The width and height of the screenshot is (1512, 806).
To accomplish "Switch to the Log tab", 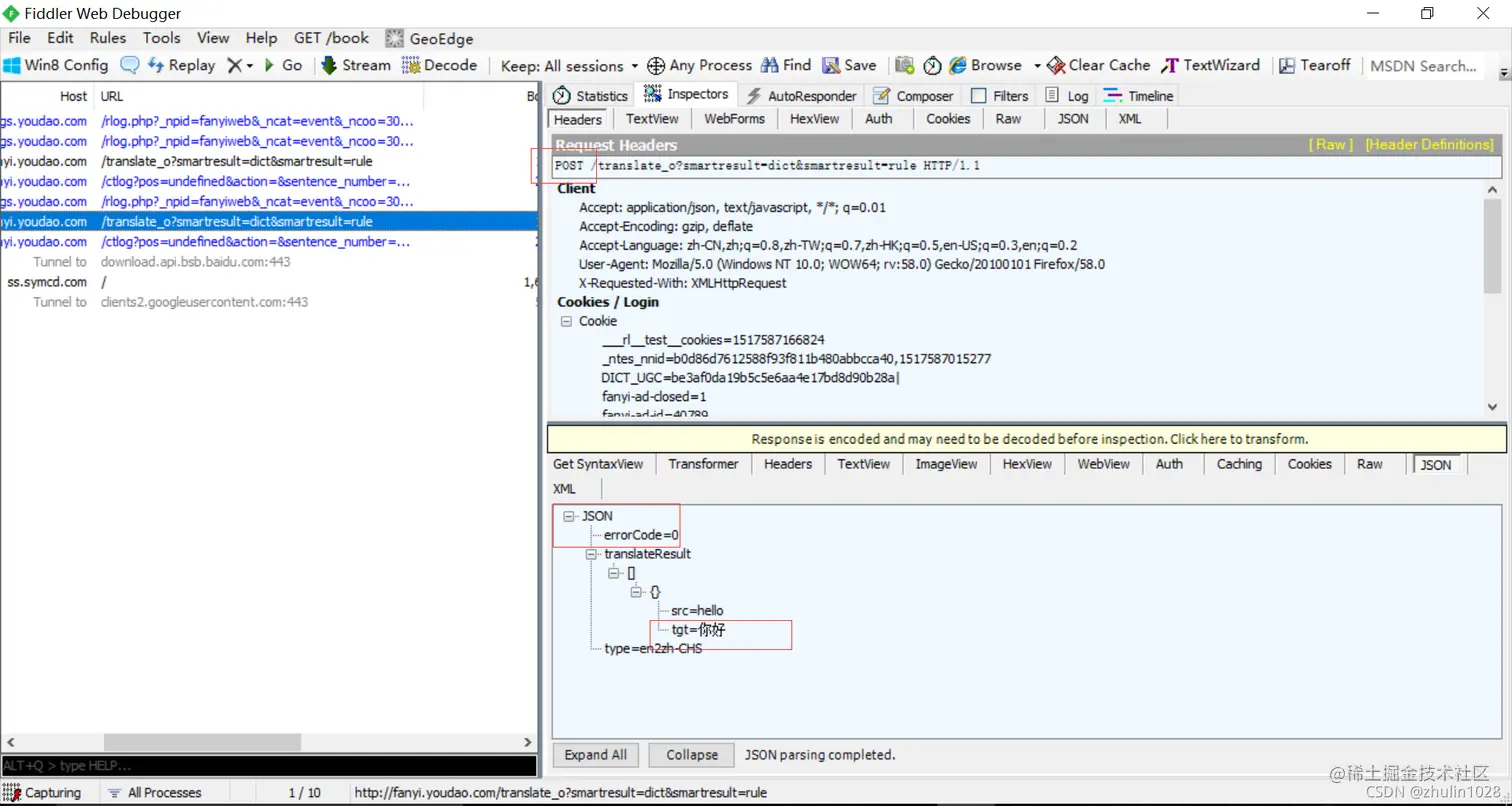I will coord(1066,96).
